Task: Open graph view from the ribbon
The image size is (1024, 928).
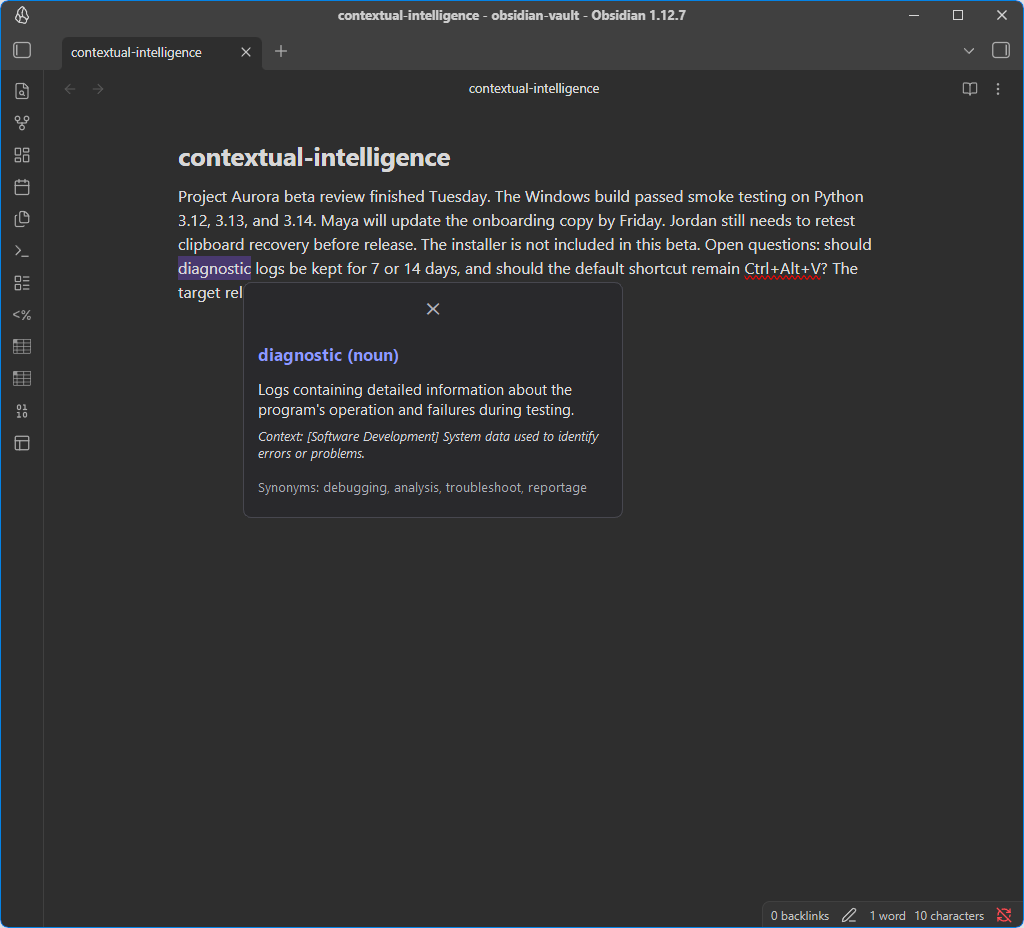Action: point(22,123)
